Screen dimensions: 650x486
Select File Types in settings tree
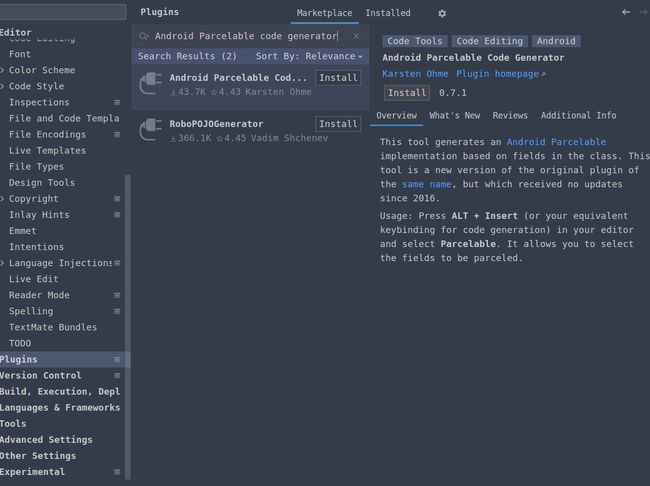[x=36, y=167]
